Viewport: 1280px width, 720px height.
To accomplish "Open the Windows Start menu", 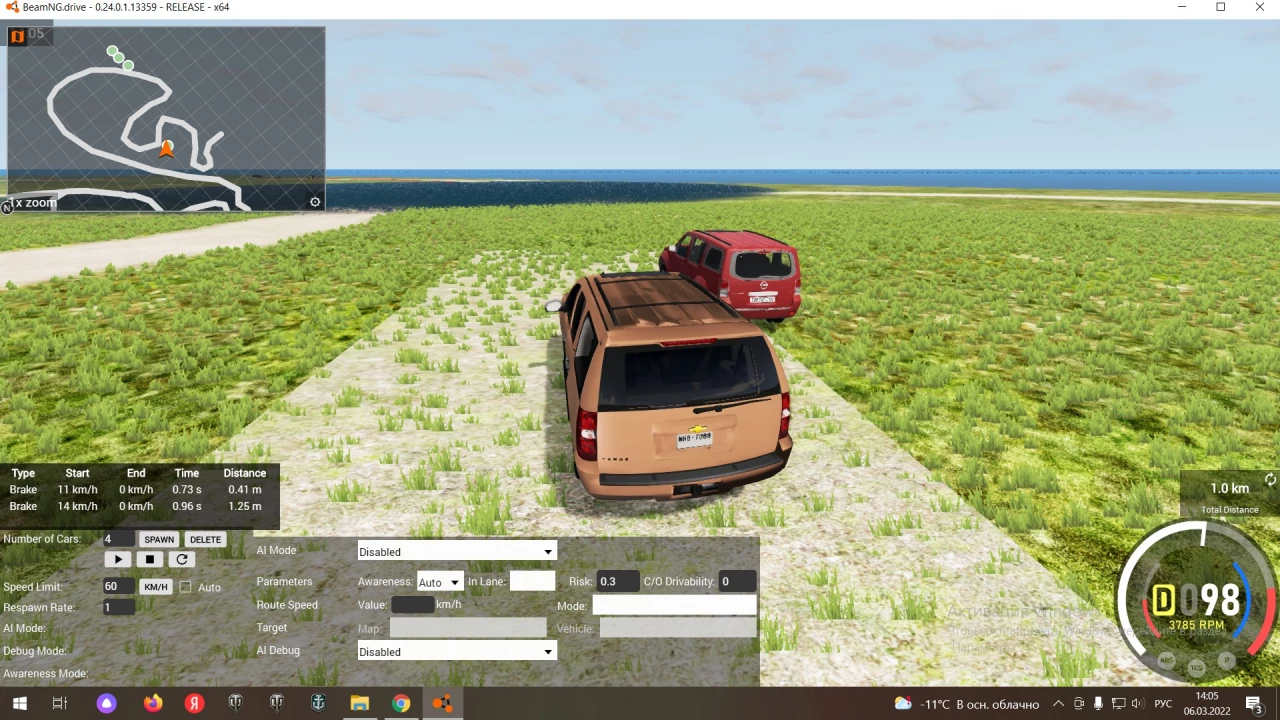I will click(19, 703).
